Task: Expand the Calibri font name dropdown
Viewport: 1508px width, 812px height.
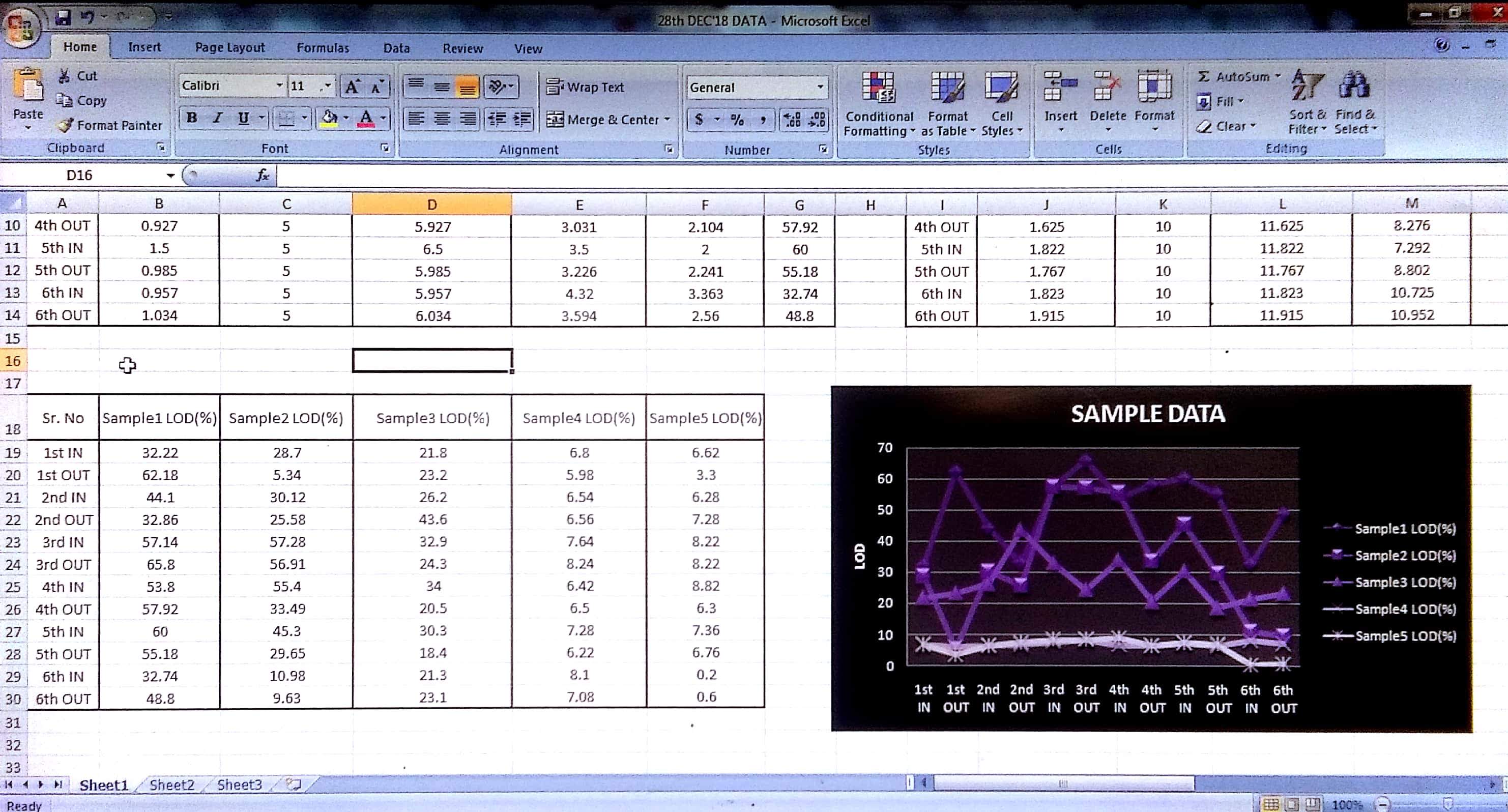Action: [279, 85]
